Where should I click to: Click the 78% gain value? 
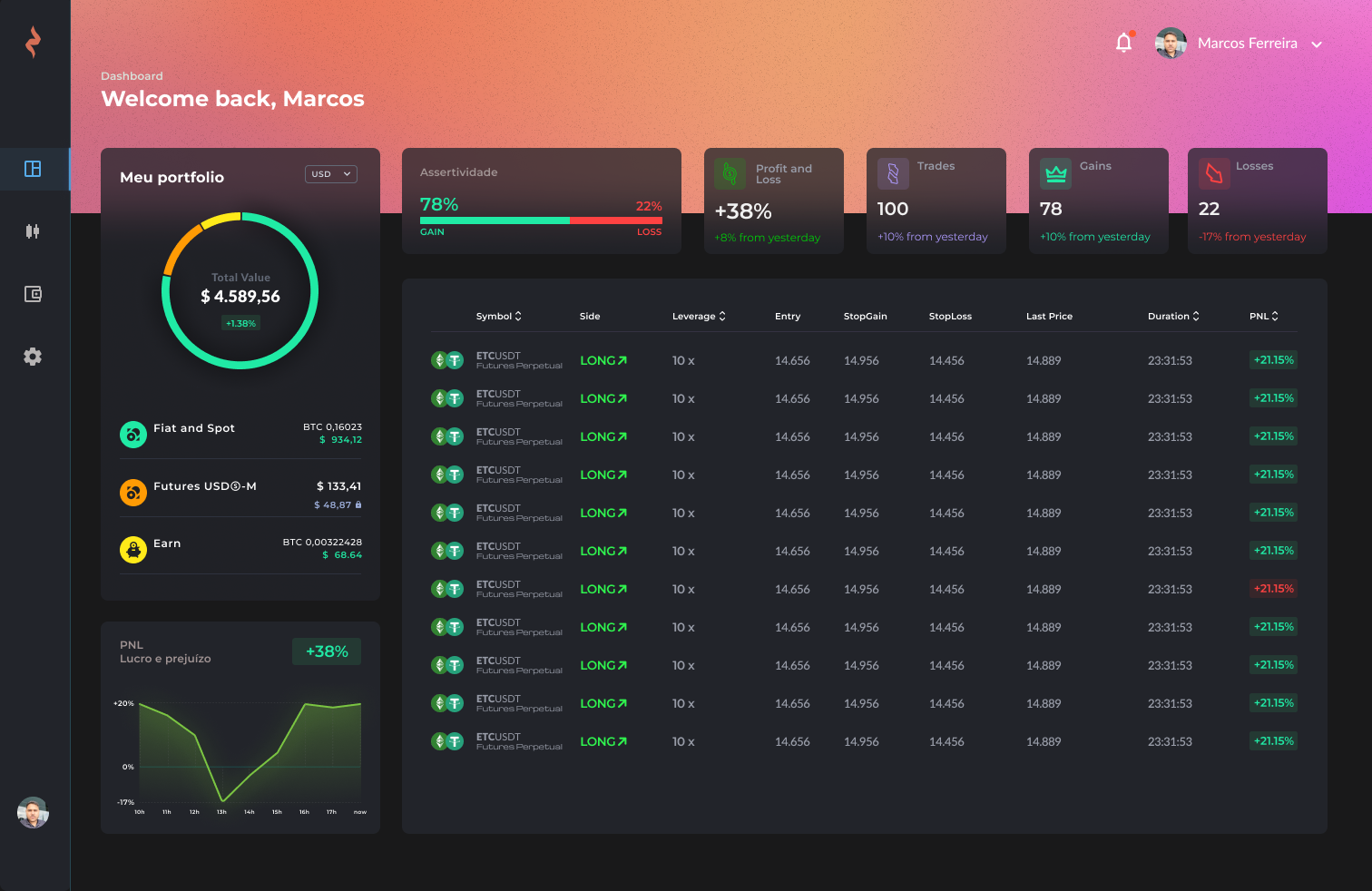(439, 205)
